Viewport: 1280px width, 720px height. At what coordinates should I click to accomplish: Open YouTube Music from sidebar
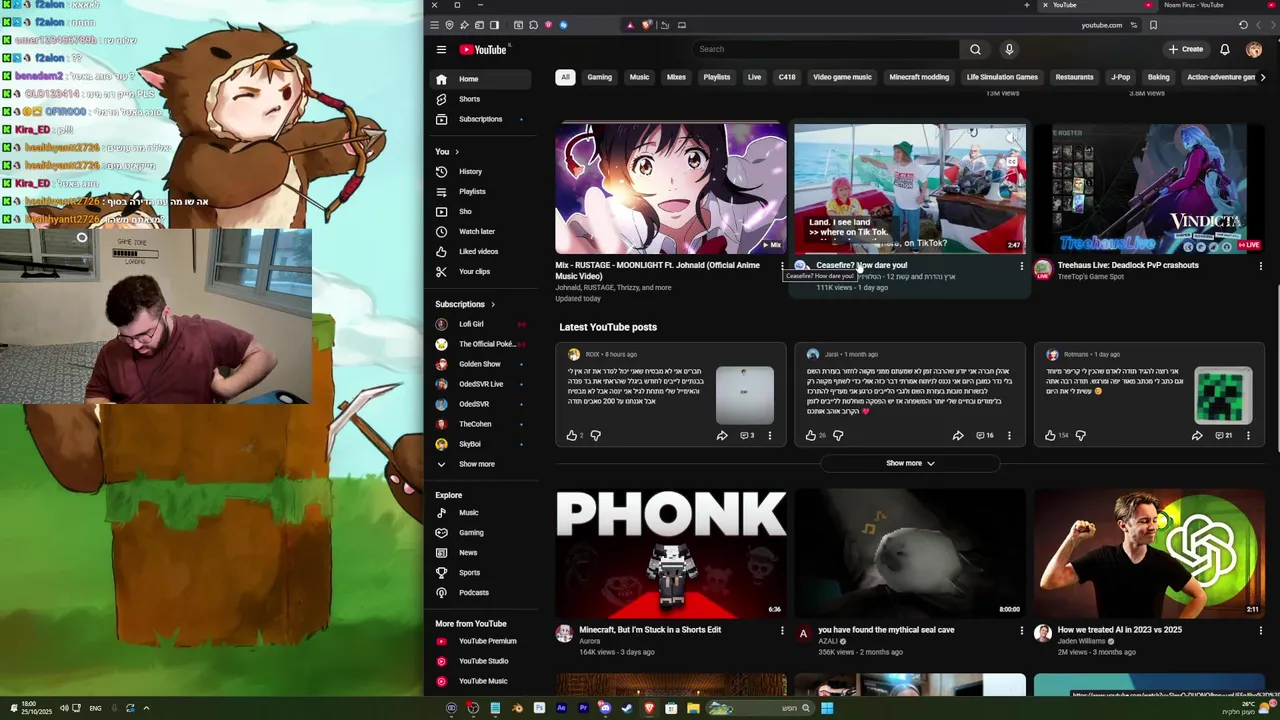click(481, 681)
